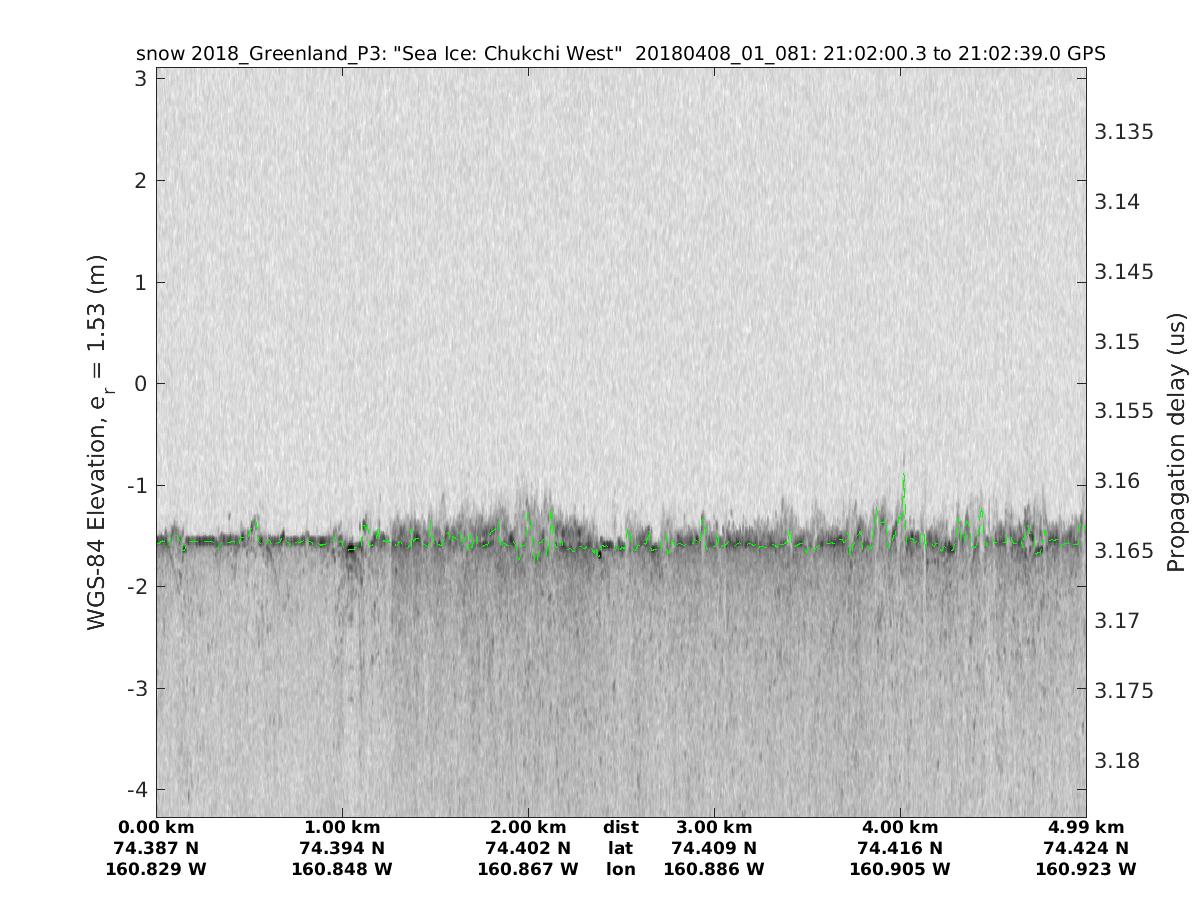Pick the 74.409 N latitude label
This screenshot has height=900, width=1200.
[x=714, y=848]
